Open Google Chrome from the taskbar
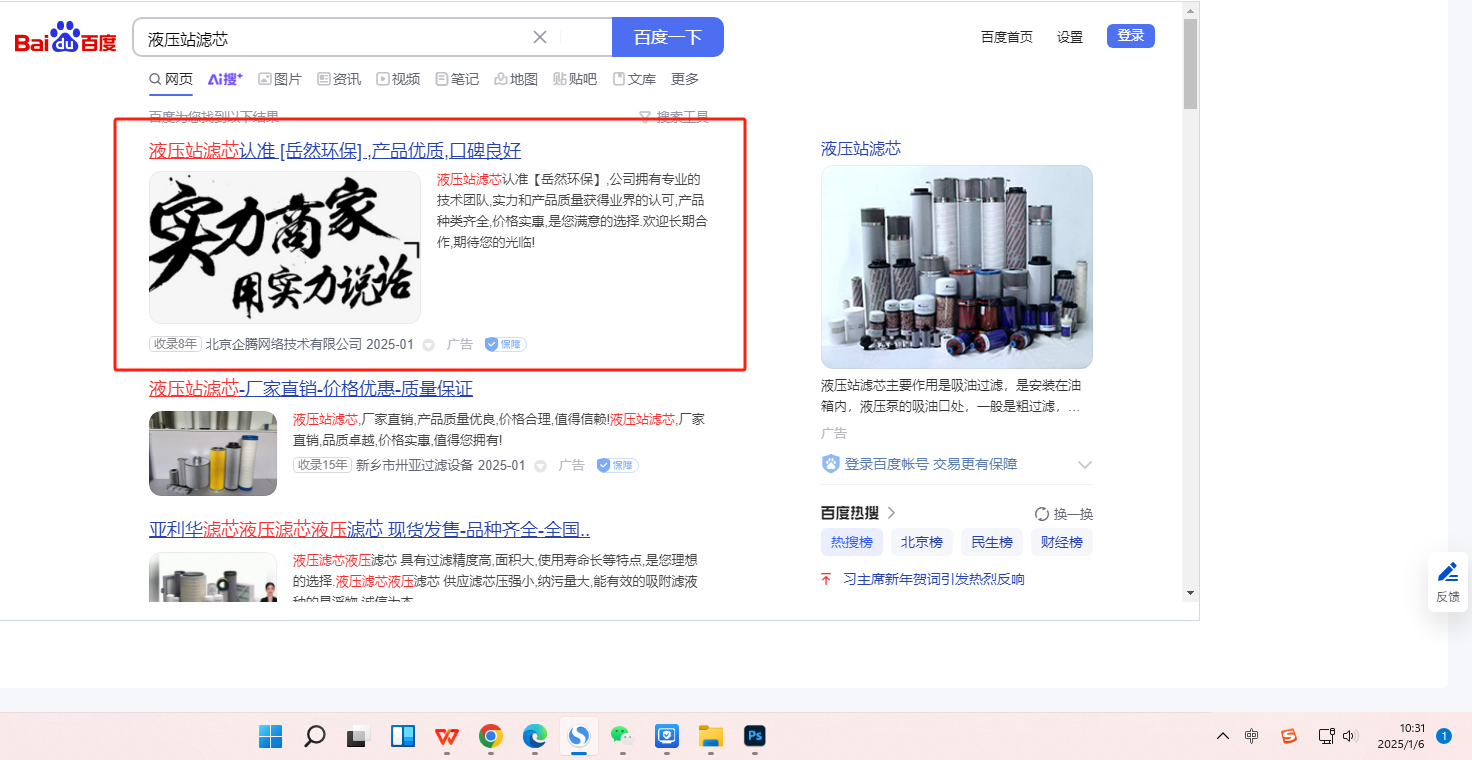 click(491, 736)
